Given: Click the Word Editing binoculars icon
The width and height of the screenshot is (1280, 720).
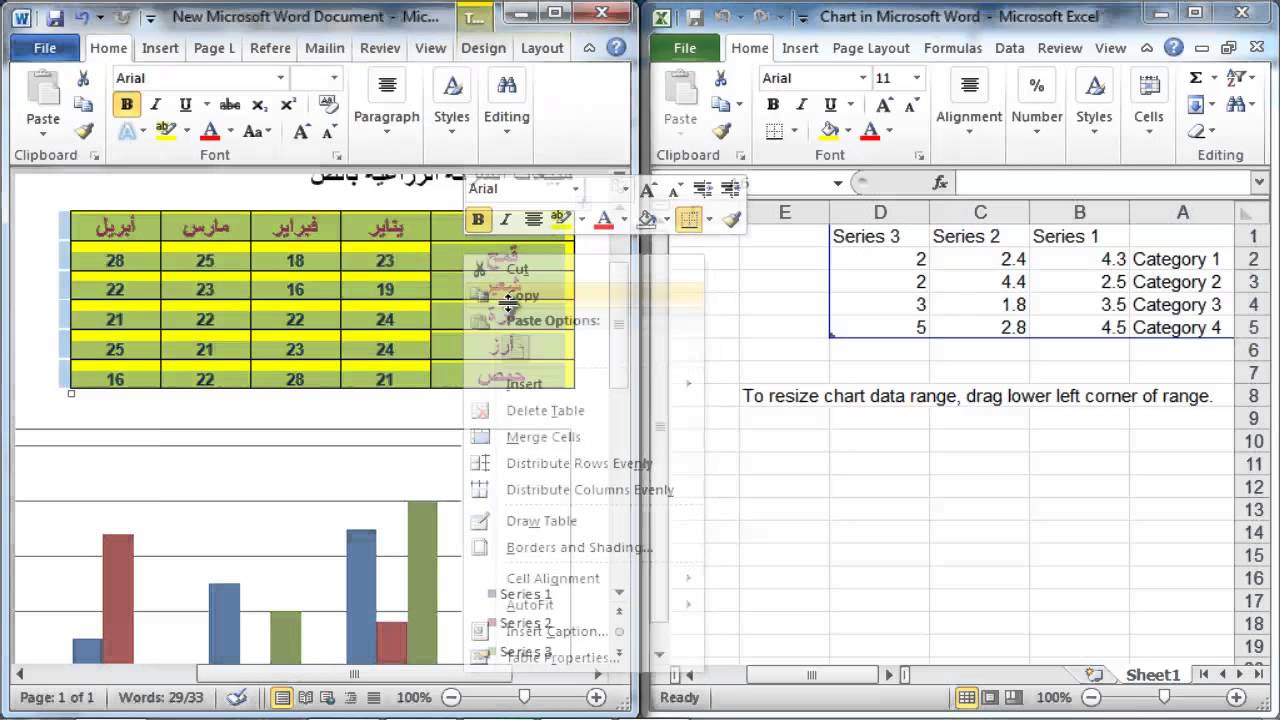Looking at the screenshot, I should (507, 86).
